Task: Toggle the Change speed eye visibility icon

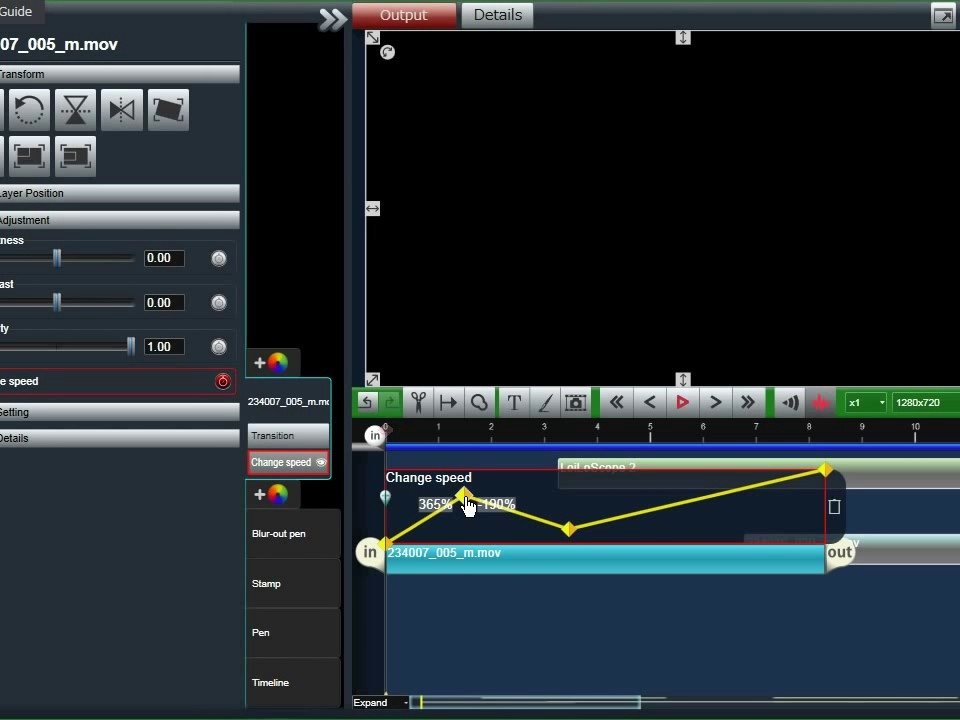Action: click(x=321, y=462)
